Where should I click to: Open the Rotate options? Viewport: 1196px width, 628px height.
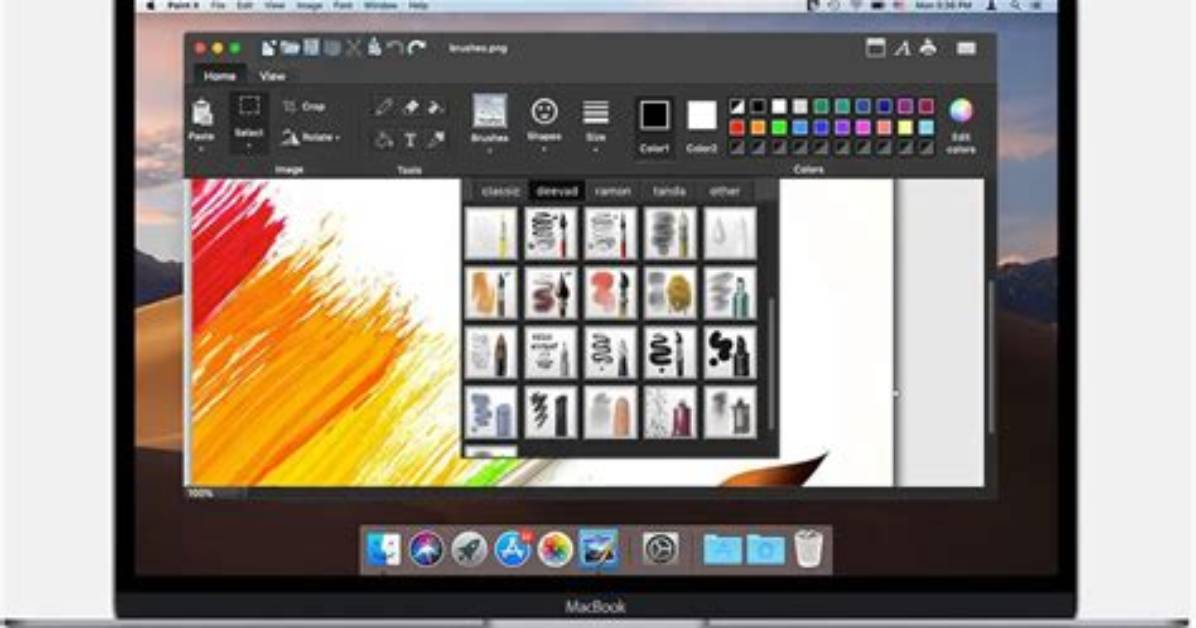click(310, 138)
